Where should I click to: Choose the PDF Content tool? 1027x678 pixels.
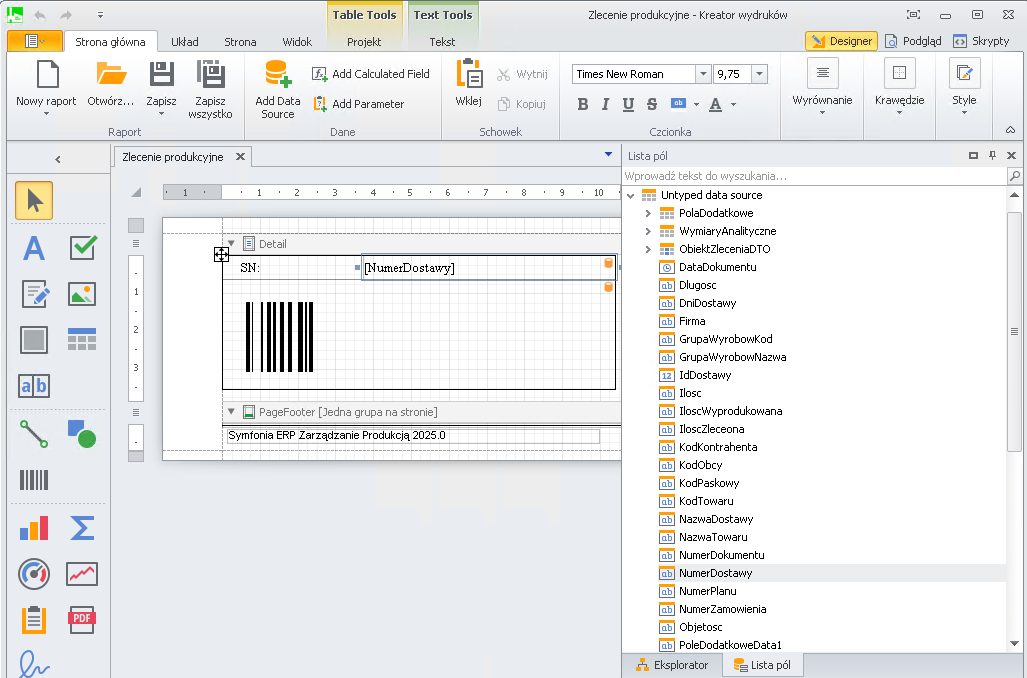(82, 620)
